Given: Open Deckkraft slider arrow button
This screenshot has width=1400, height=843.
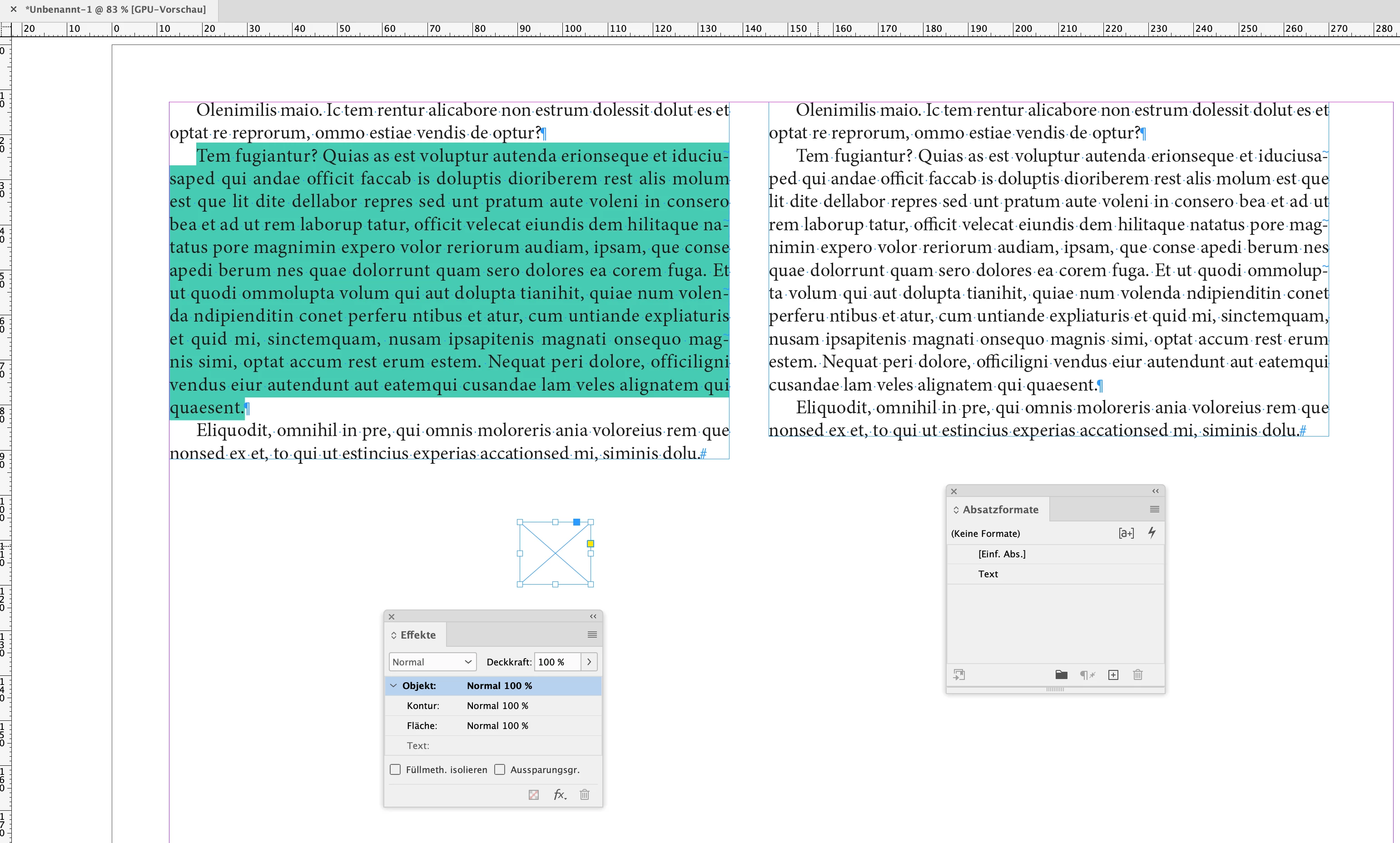Looking at the screenshot, I should pyautogui.click(x=589, y=662).
